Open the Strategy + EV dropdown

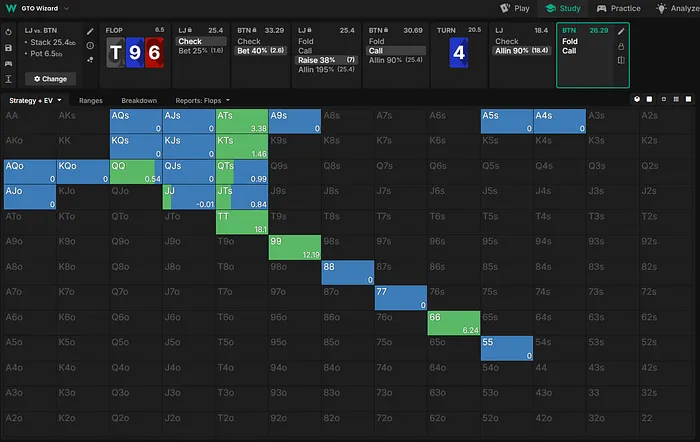pyautogui.click(x=36, y=101)
